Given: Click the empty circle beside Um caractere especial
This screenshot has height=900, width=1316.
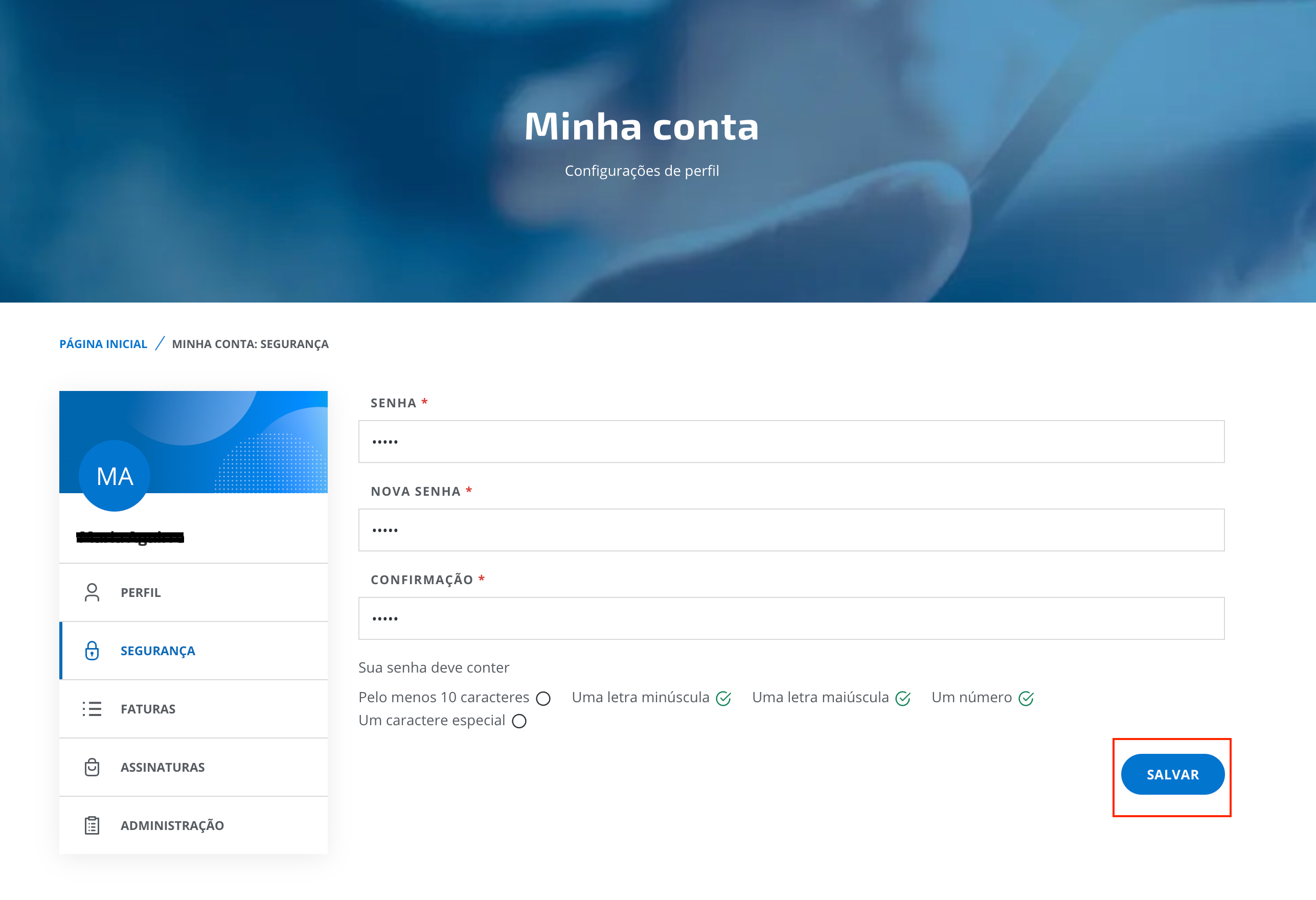Looking at the screenshot, I should click(x=519, y=721).
